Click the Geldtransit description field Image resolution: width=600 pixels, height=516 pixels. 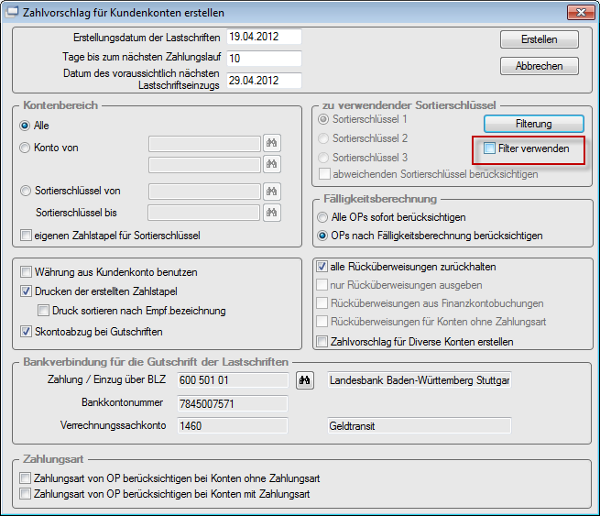tap(419, 426)
